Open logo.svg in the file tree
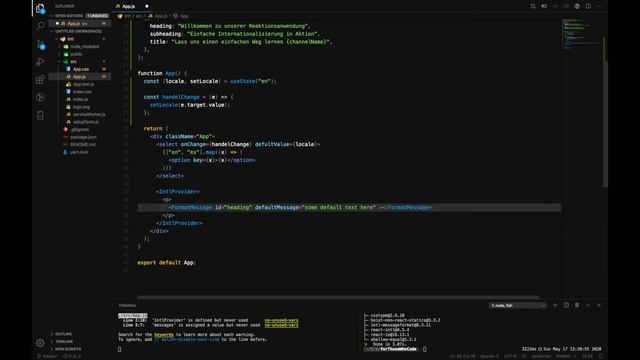This screenshot has height=360, width=640. tap(81, 107)
